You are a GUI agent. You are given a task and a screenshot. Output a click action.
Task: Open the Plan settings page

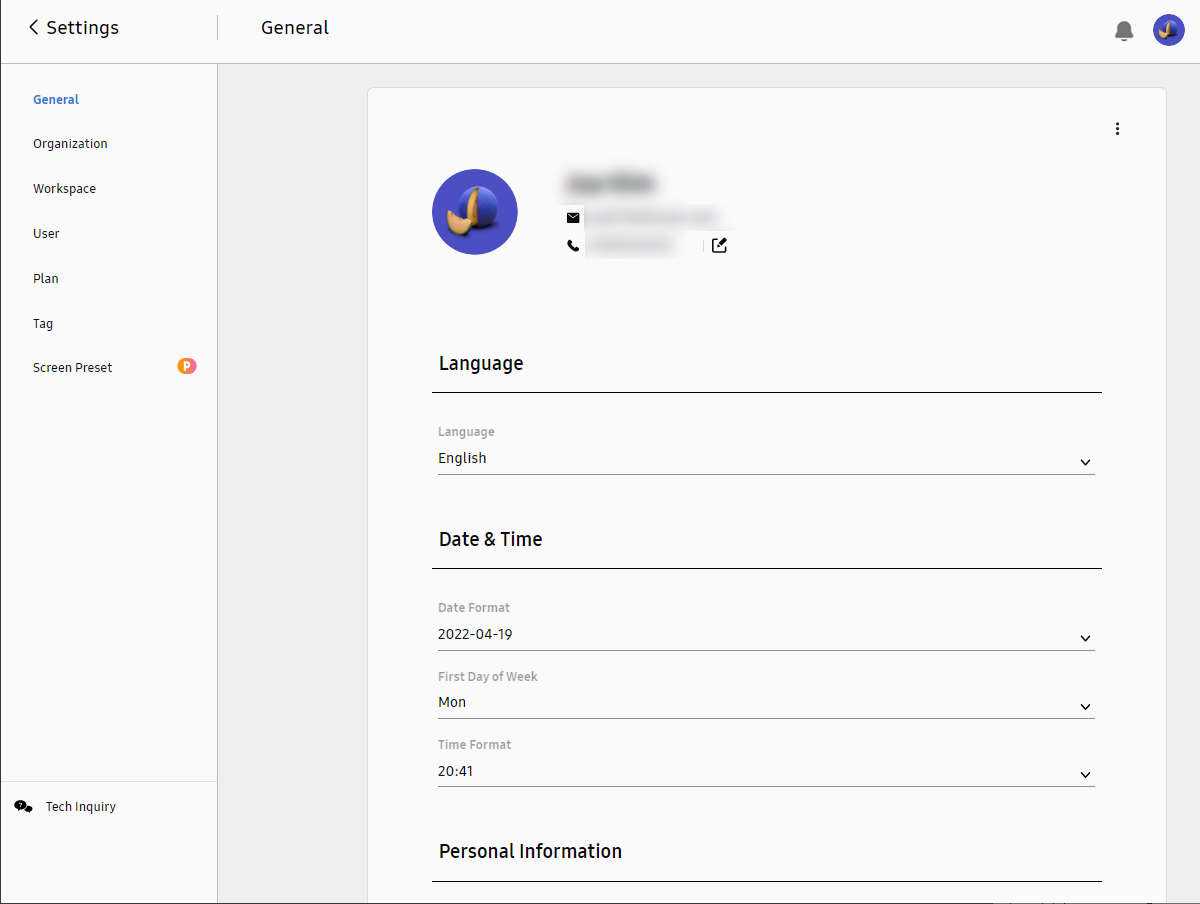(x=45, y=278)
